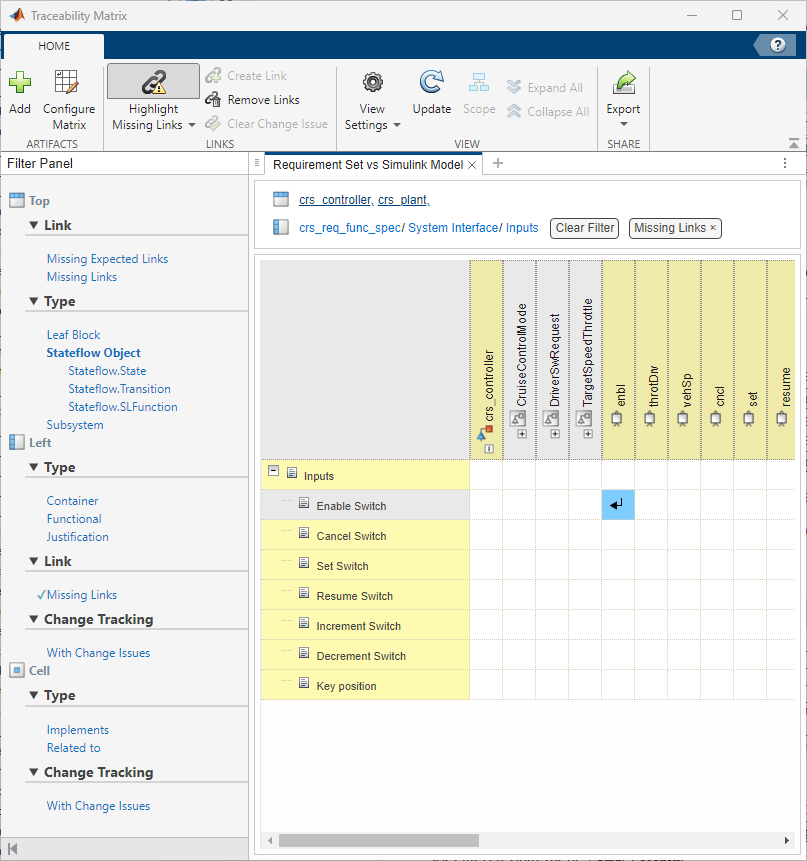Close Requirement Set vs Simulink Model tab

(x=472, y=165)
